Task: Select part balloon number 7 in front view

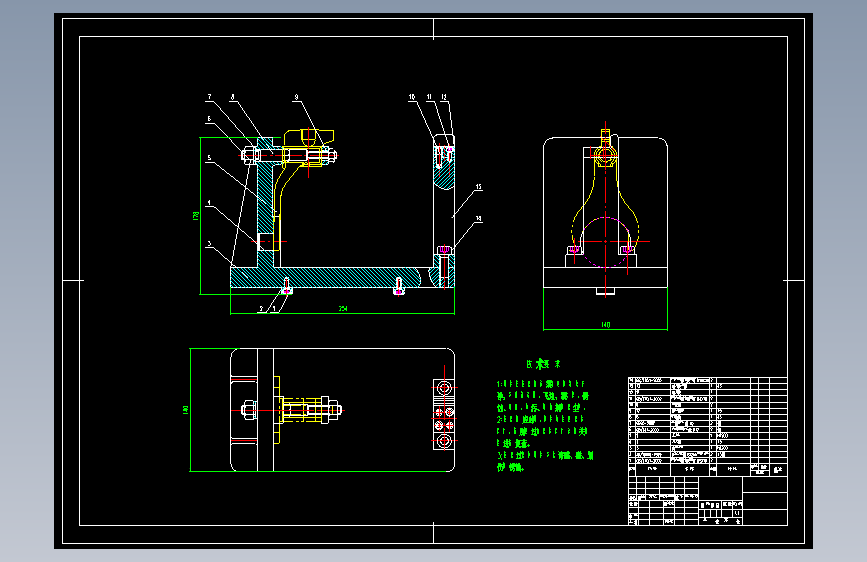Action: (x=209, y=97)
